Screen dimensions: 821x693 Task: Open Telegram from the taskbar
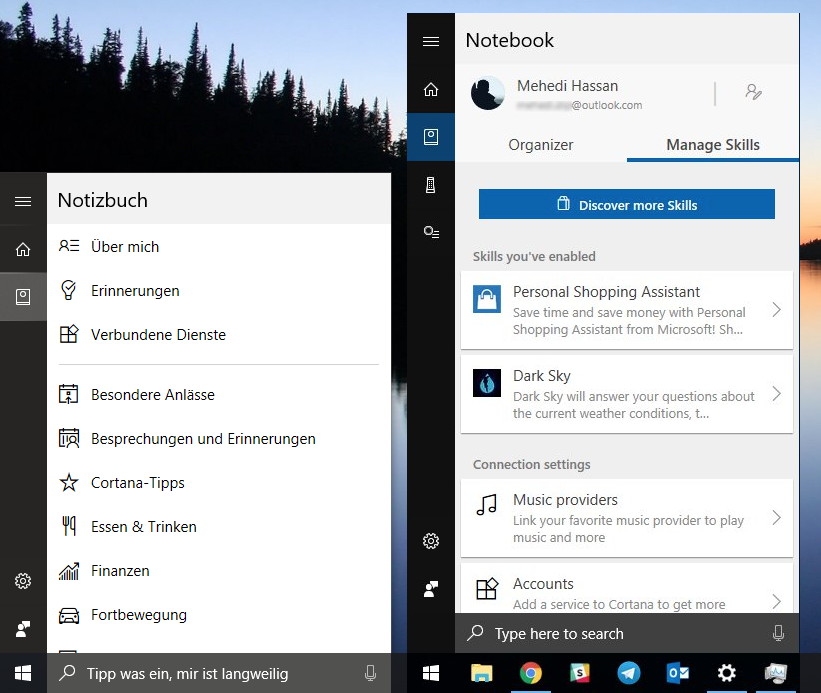pyautogui.click(x=628, y=673)
